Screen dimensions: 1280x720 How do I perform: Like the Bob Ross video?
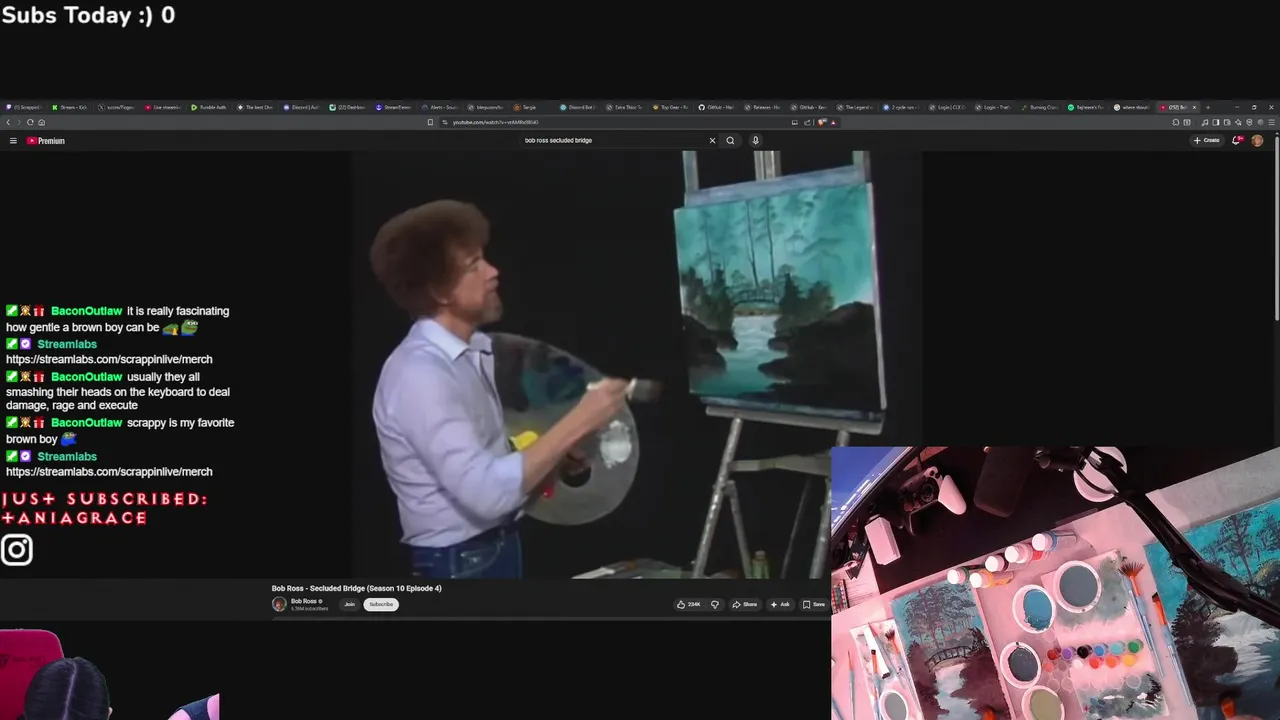(x=688, y=604)
